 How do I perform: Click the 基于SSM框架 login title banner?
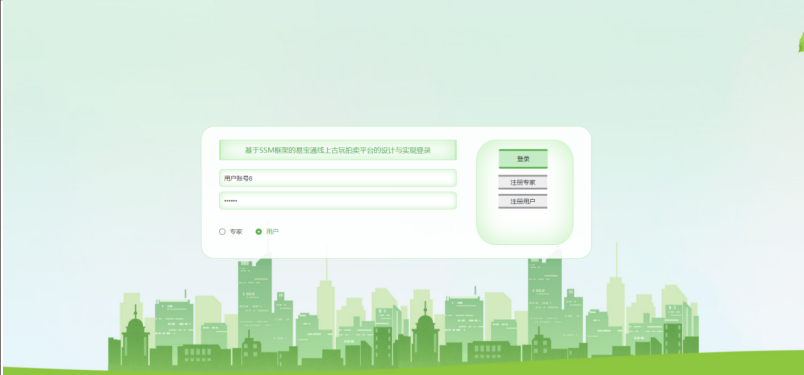(338, 150)
